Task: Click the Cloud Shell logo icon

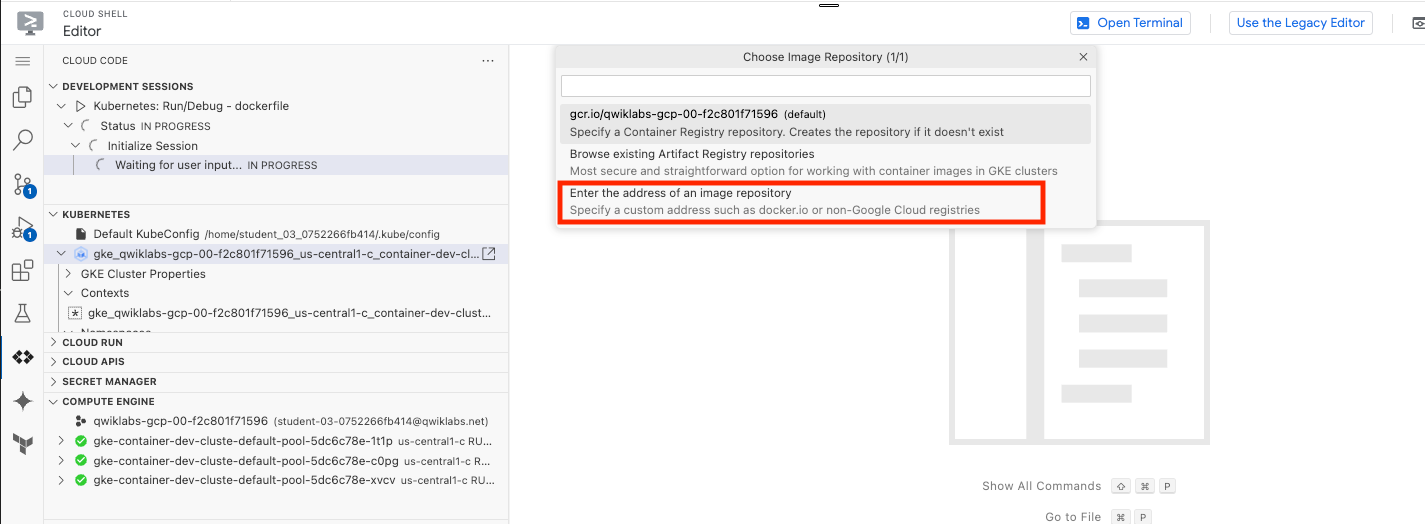Action: coord(31,22)
